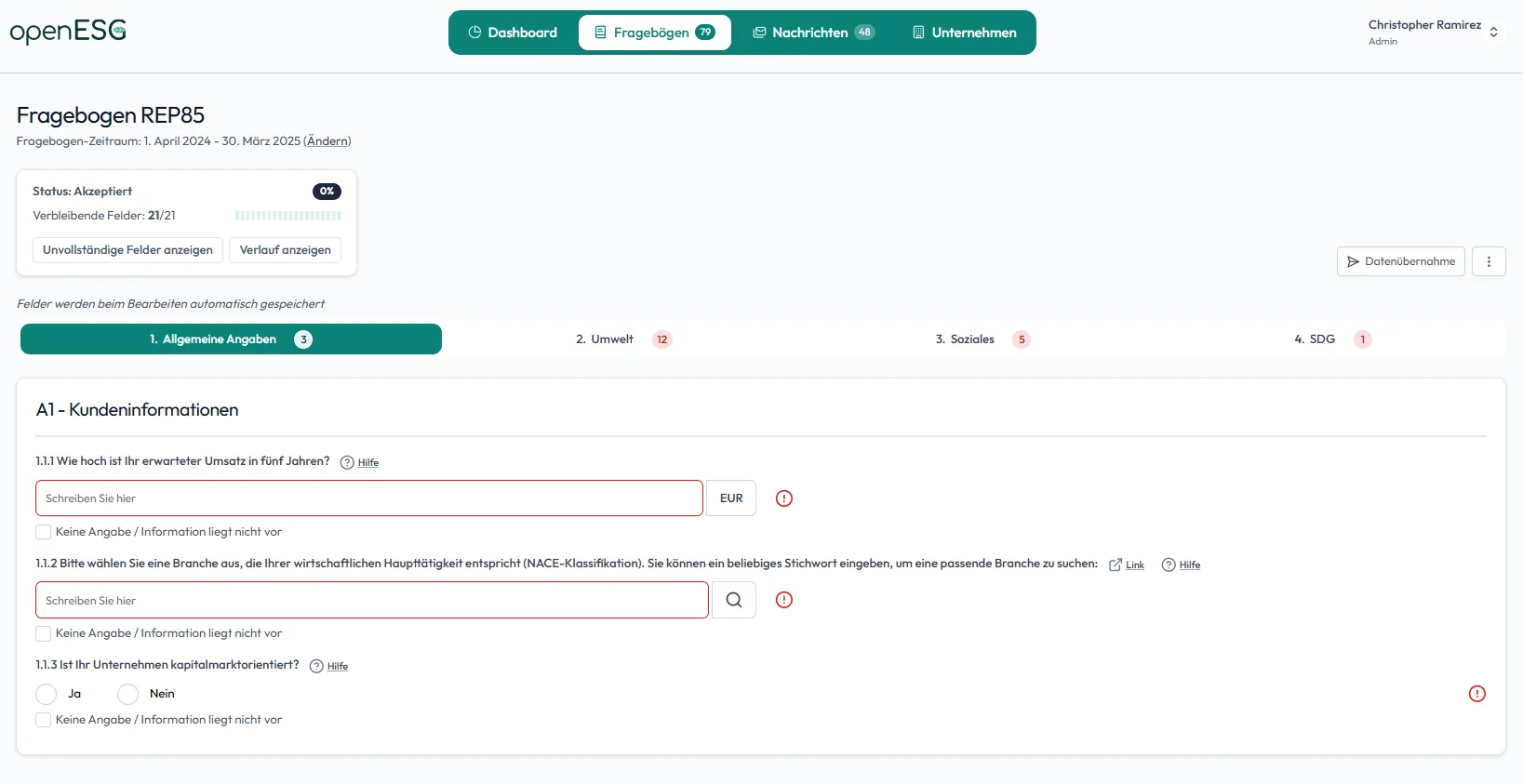The height and width of the screenshot is (784, 1523).
Task: Check 'Keine Angabe' under question 1.1.3
Action: (44, 720)
